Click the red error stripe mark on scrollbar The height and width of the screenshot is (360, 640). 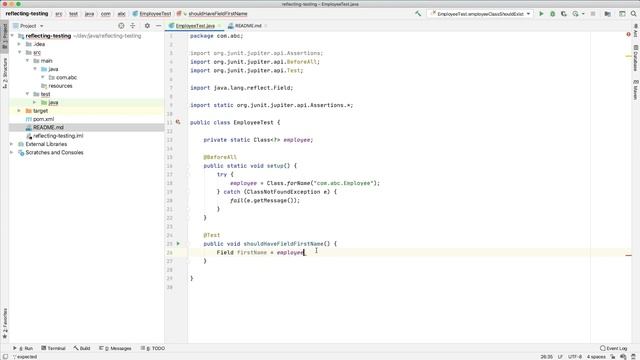point(629,255)
